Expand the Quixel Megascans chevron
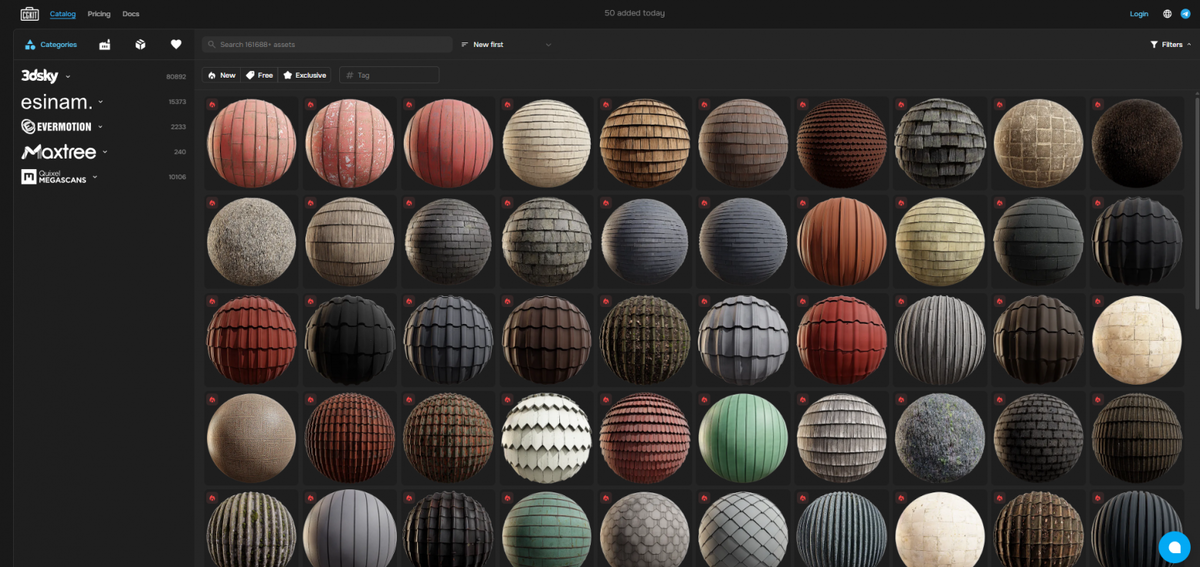Viewport: 1200px width, 567px height. [95, 177]
